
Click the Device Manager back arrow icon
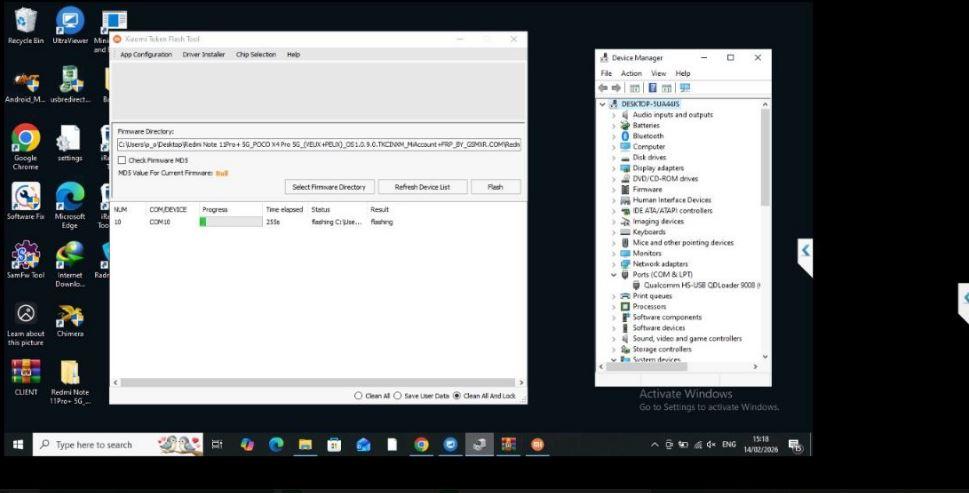pos(604,88)
